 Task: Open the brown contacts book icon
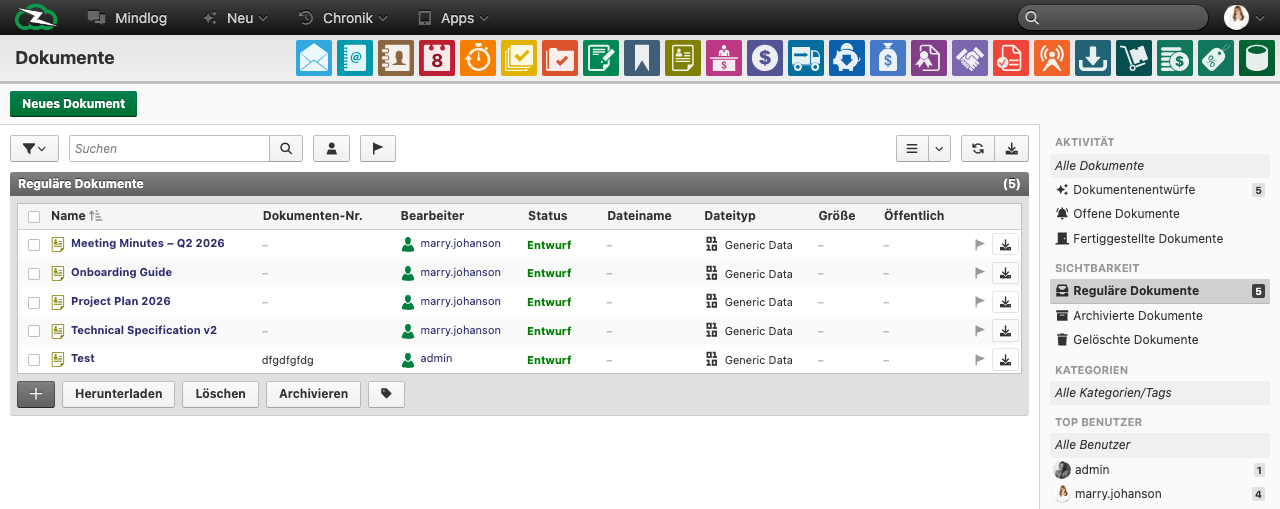pyautogui.click(x=396, y=58)
